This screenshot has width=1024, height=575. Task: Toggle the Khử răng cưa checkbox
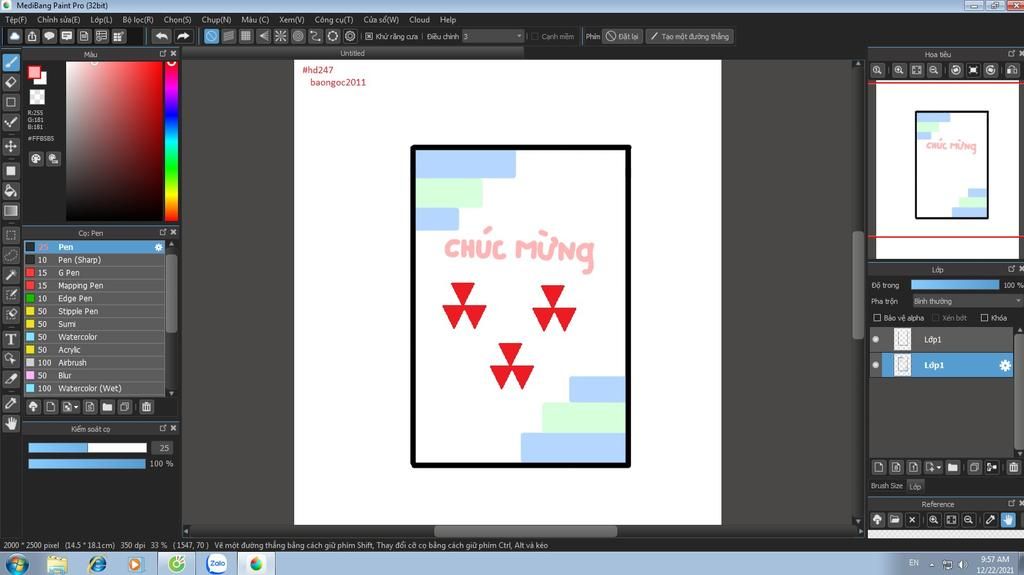[369, 36]
